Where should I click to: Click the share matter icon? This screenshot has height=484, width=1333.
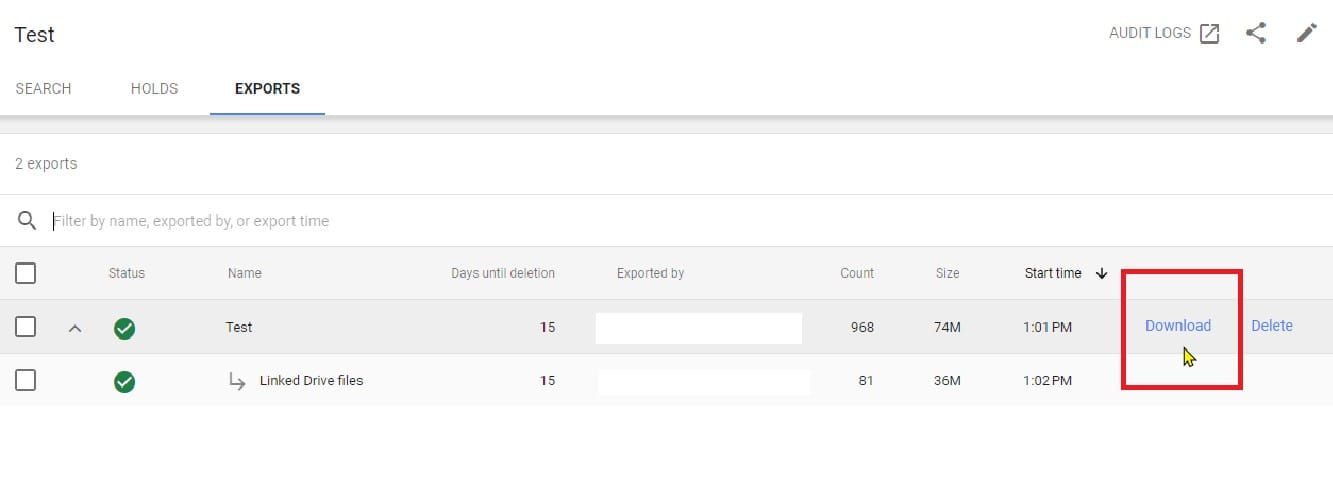[1256, 34]
